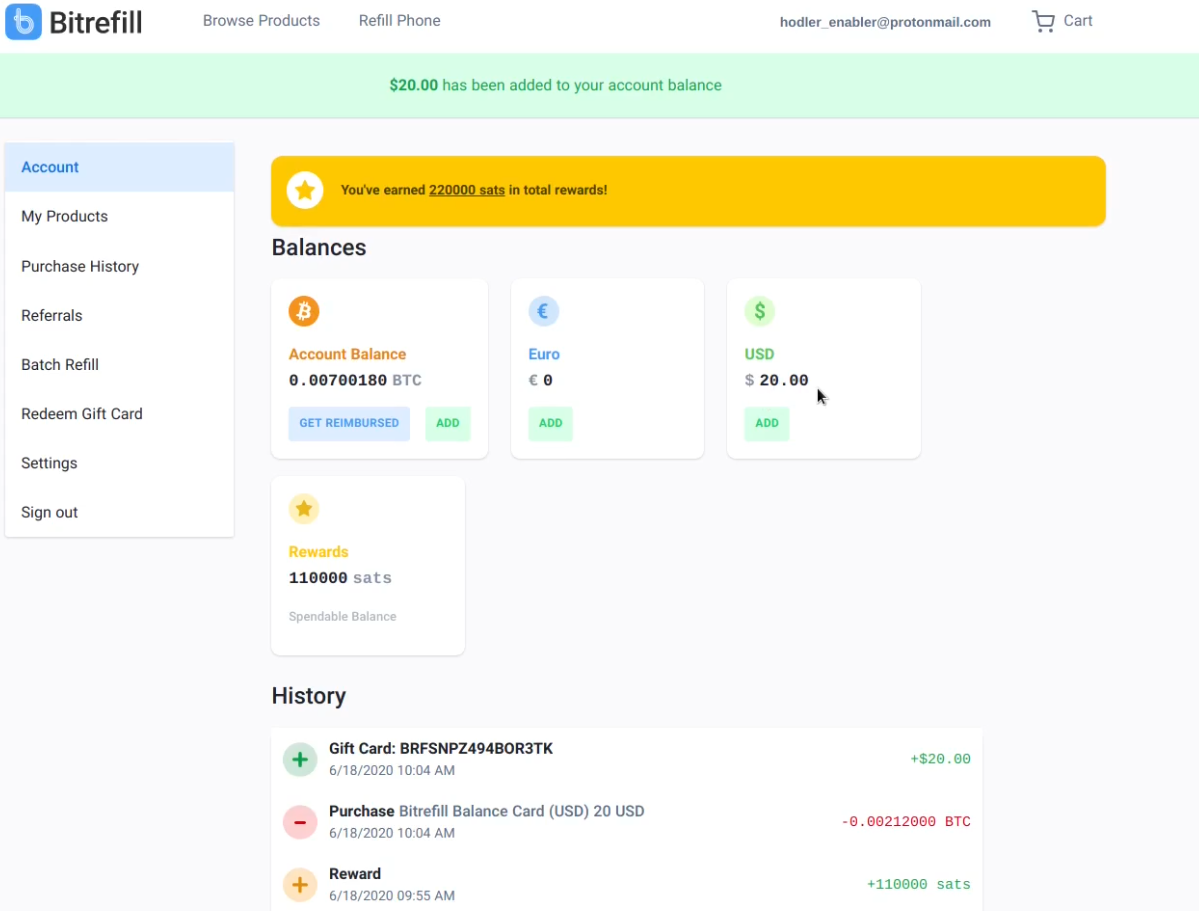Open the shopping cart icon
Image resolution: width=1199 pixels, height=911 pixels.
pos(1043,21)
